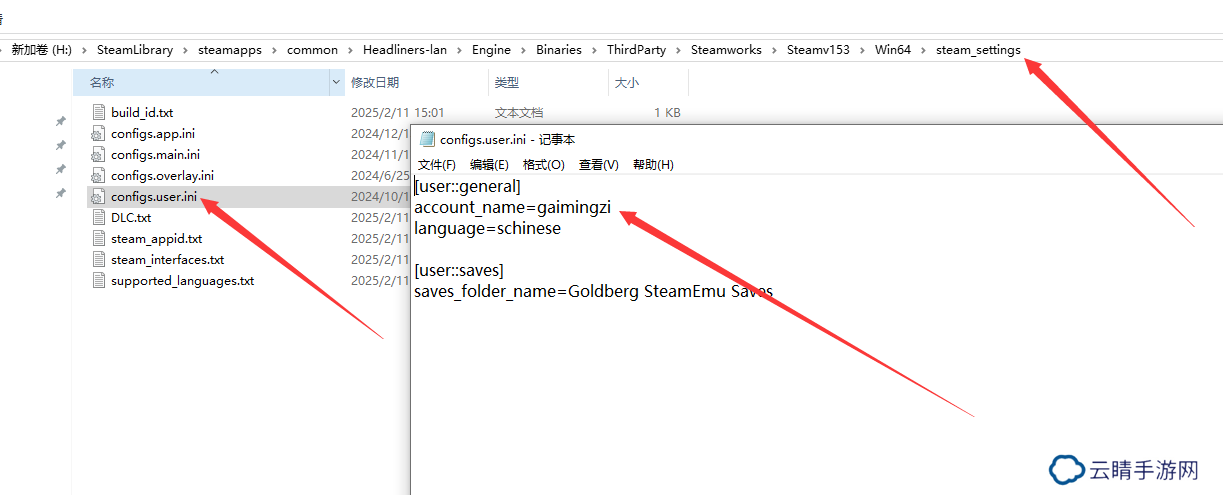Open the 格式(O) menu in Notepad
Image resolution: width=1223 pixels, height=495 pixels.
pos(544,164)
